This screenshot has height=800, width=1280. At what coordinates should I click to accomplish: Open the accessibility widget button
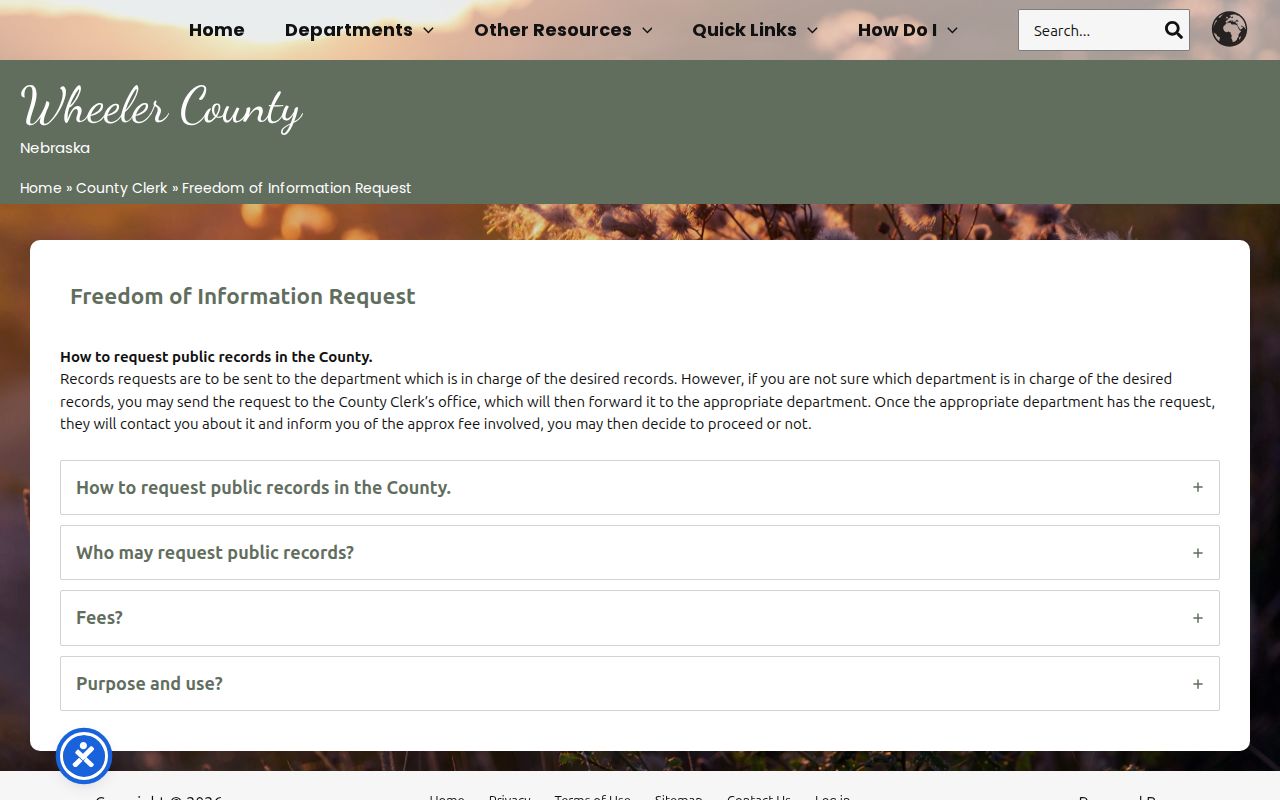[x=84, y=756]
